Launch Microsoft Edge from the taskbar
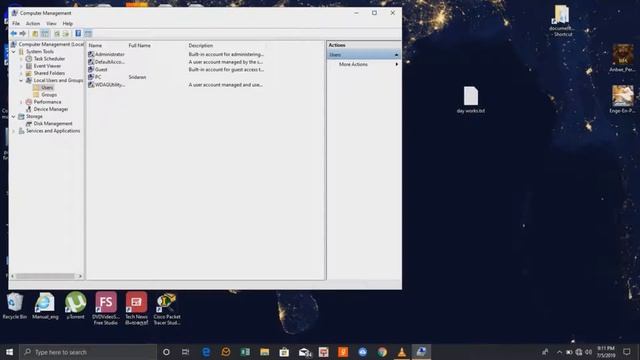Screen dimensions: 640x360 206,352
